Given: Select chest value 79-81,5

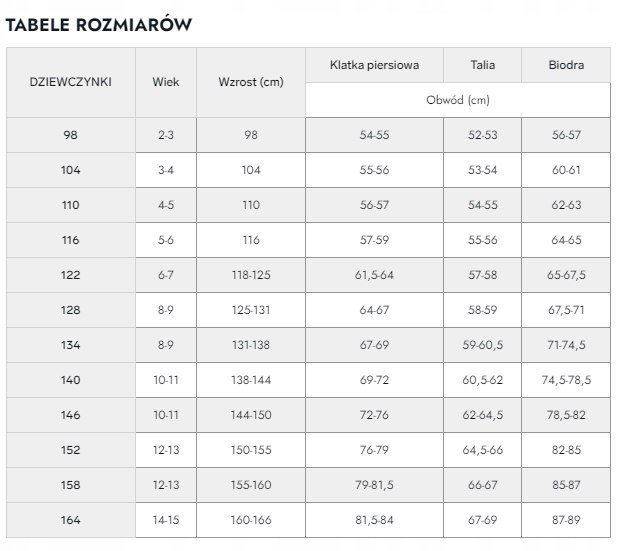Looking at the screenshot, I should [374, 485].
